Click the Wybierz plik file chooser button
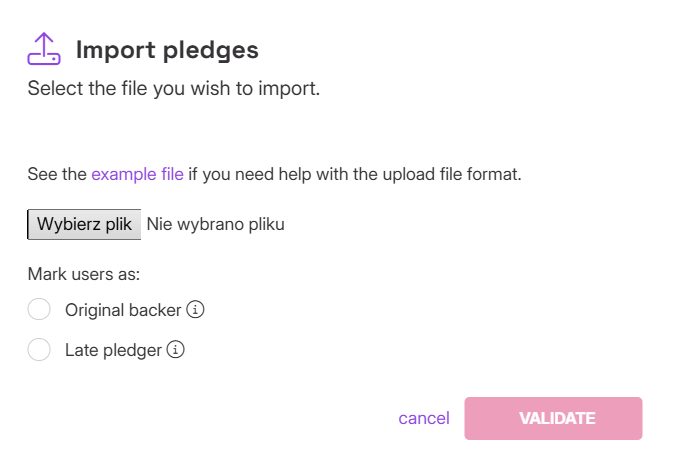The width and height of the screenshot is (675, 468). [x=84, y=224]
